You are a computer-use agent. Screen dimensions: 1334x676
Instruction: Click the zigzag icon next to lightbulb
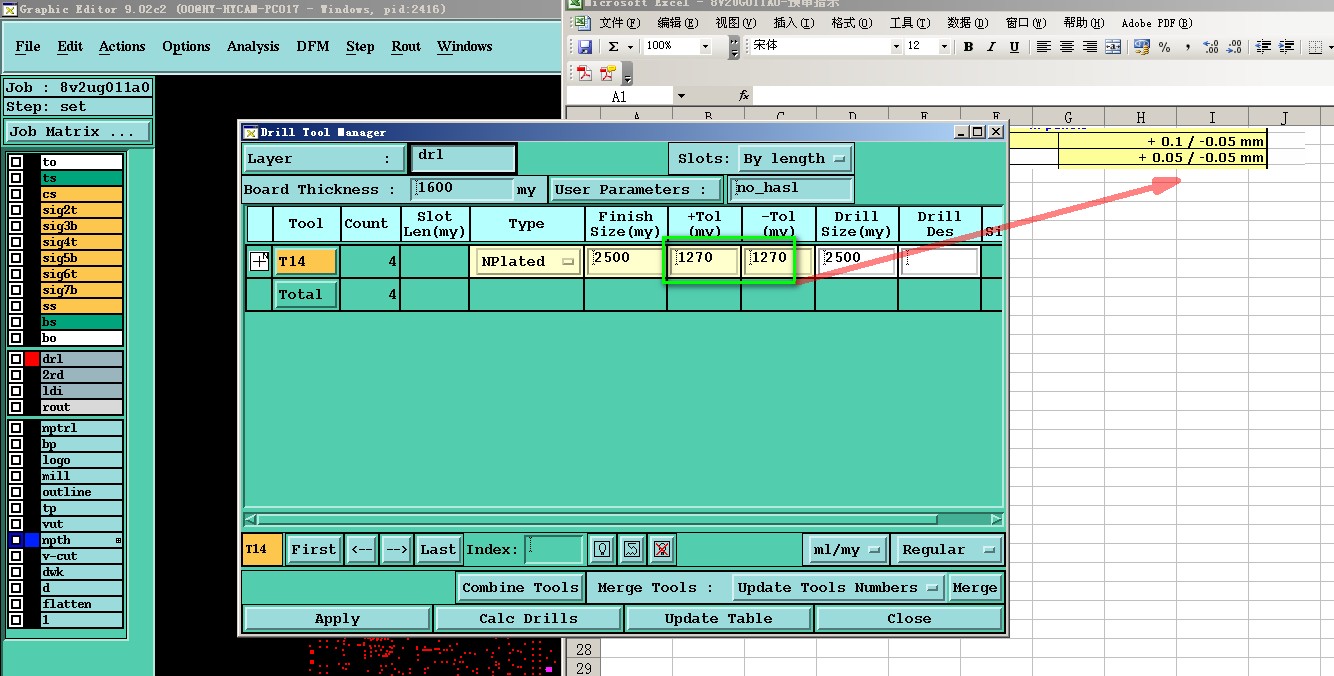pyautogui.click(x=631, y=549)
